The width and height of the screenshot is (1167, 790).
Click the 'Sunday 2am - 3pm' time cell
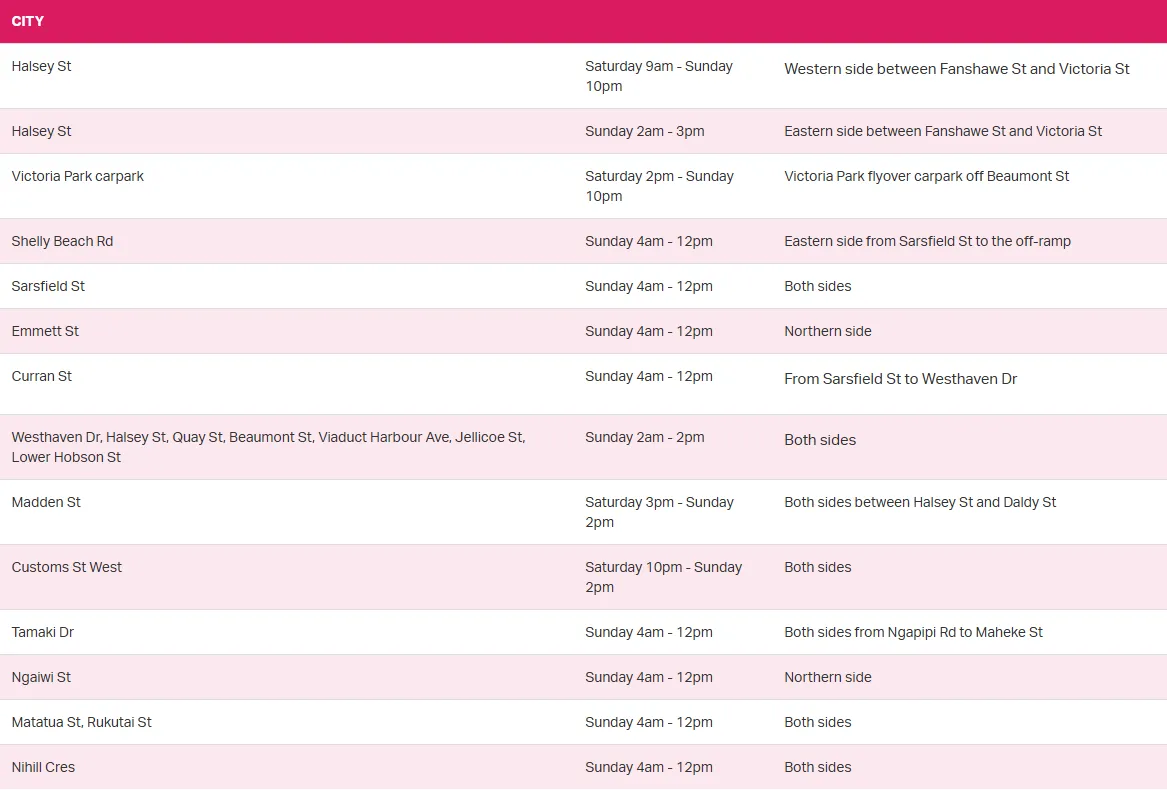coord(645,131)
